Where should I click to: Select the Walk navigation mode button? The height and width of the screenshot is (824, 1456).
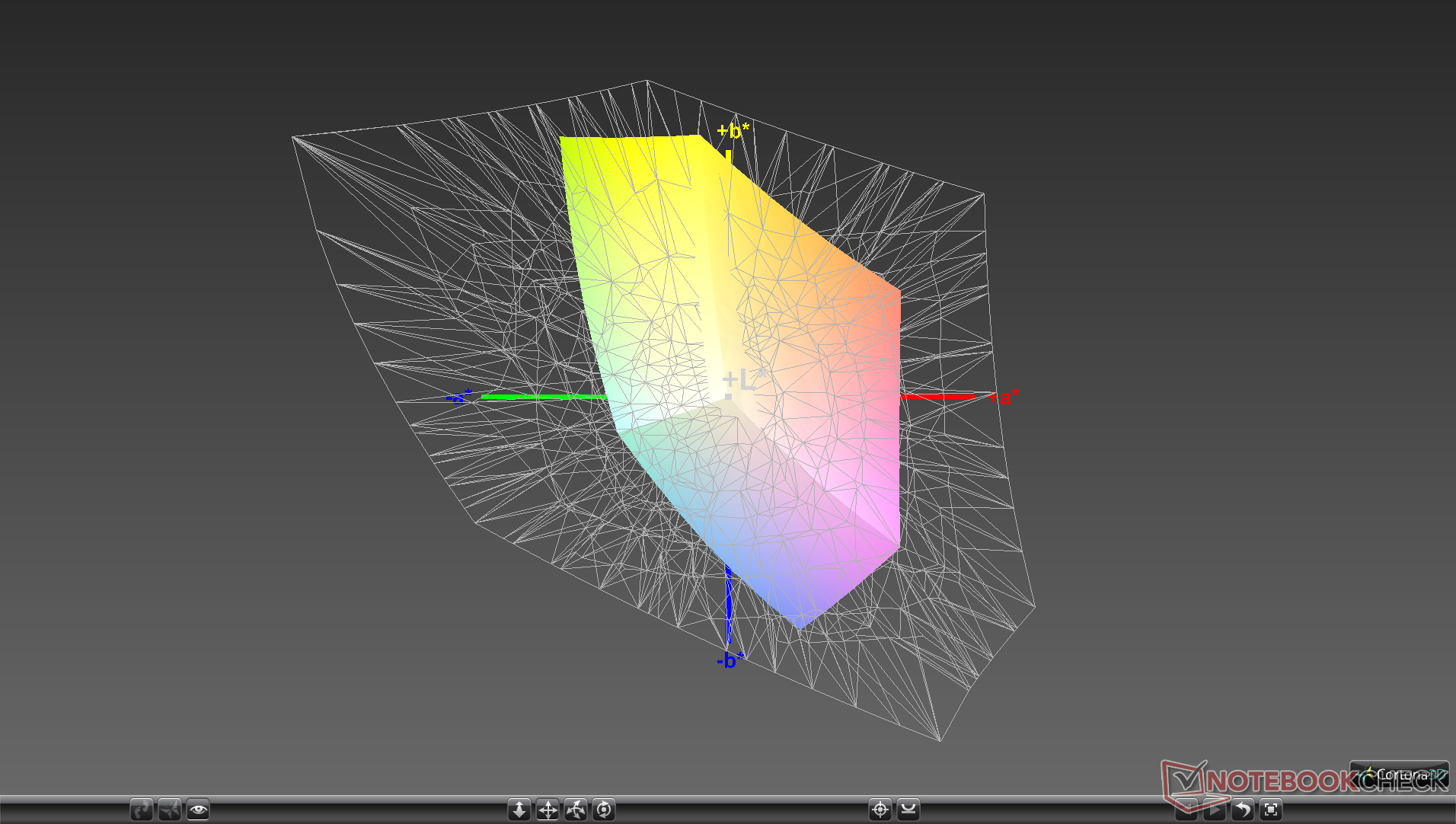coord(142,810)
